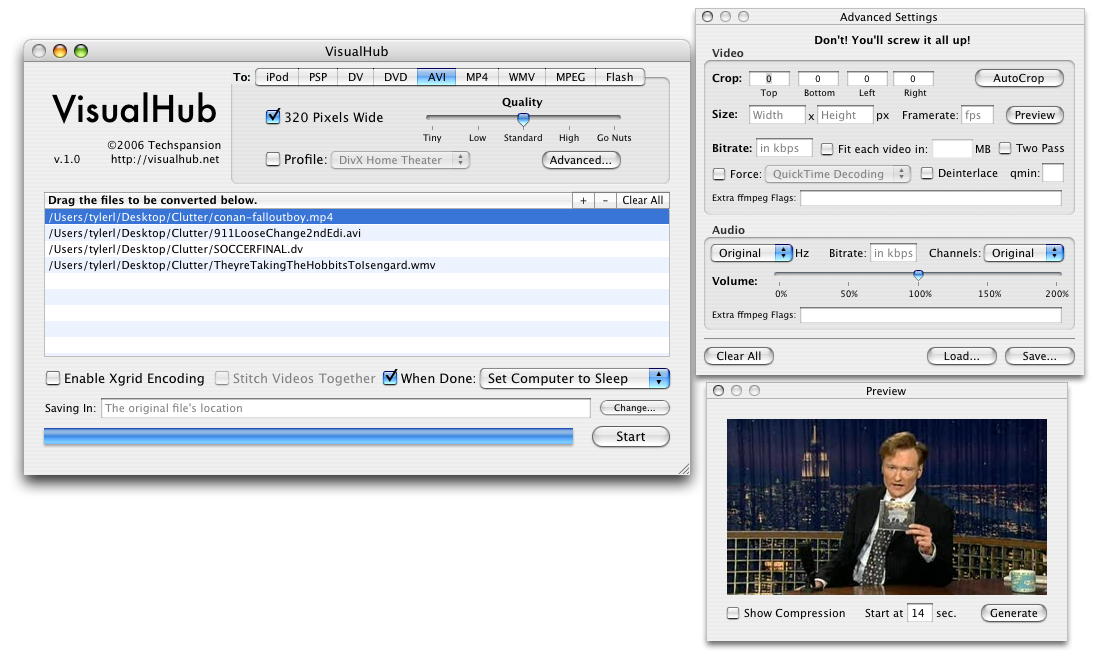Open the DivX Home Theater profile dropdown
Image resolution: width=1093 pixels, height=658 pixels.
tap(400, 160)
